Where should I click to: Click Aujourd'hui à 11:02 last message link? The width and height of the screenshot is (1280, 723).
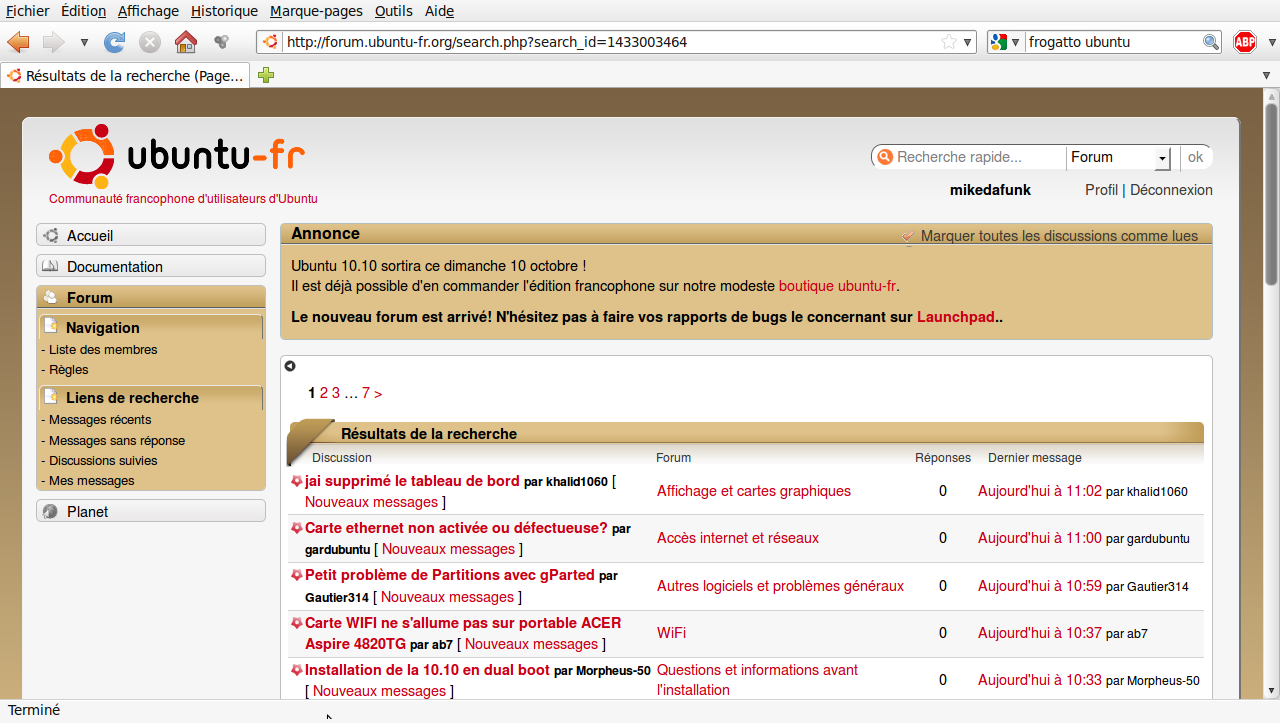[1040, 491]
